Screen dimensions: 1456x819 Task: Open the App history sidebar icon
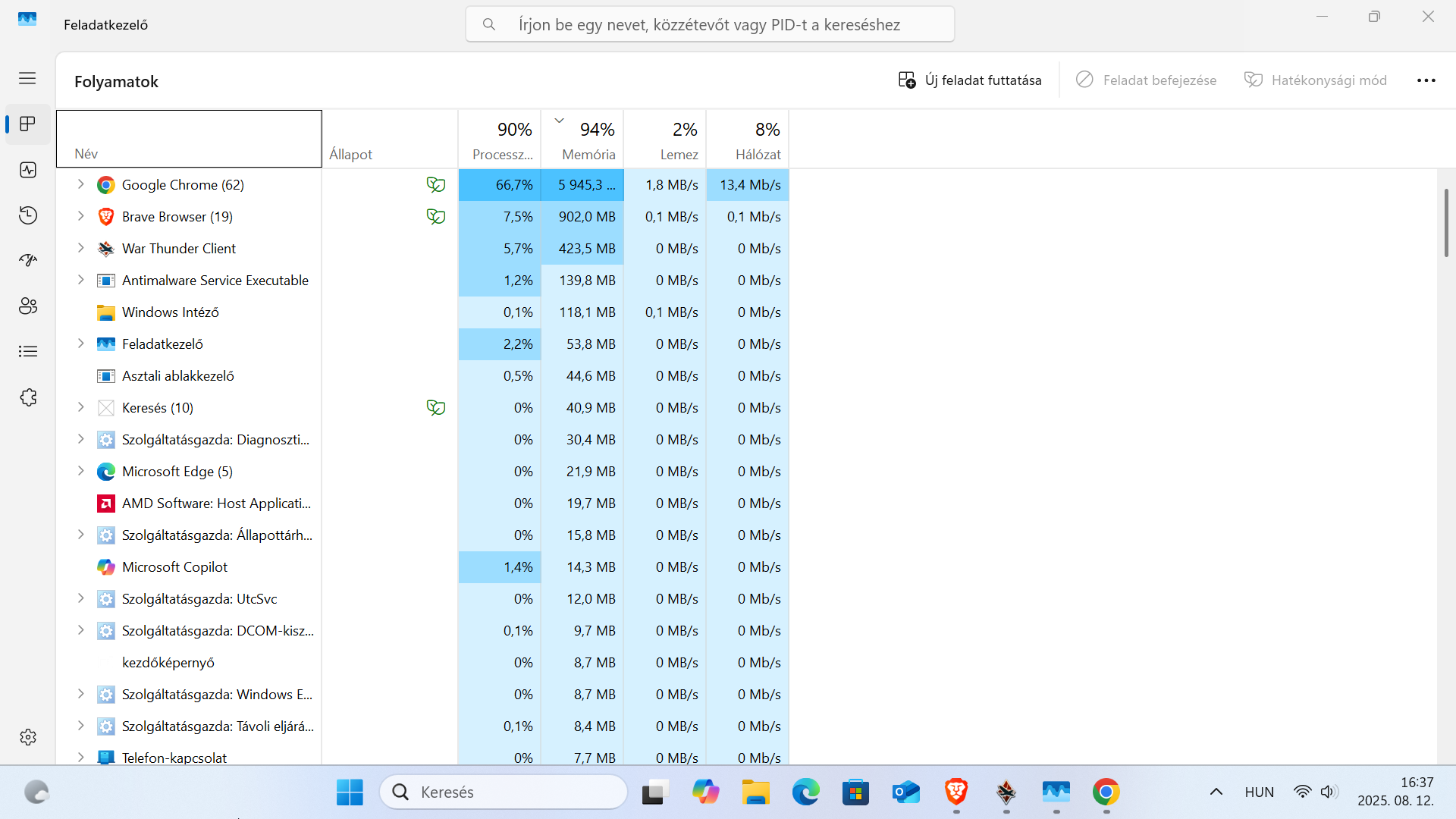[x=28, y=215]
